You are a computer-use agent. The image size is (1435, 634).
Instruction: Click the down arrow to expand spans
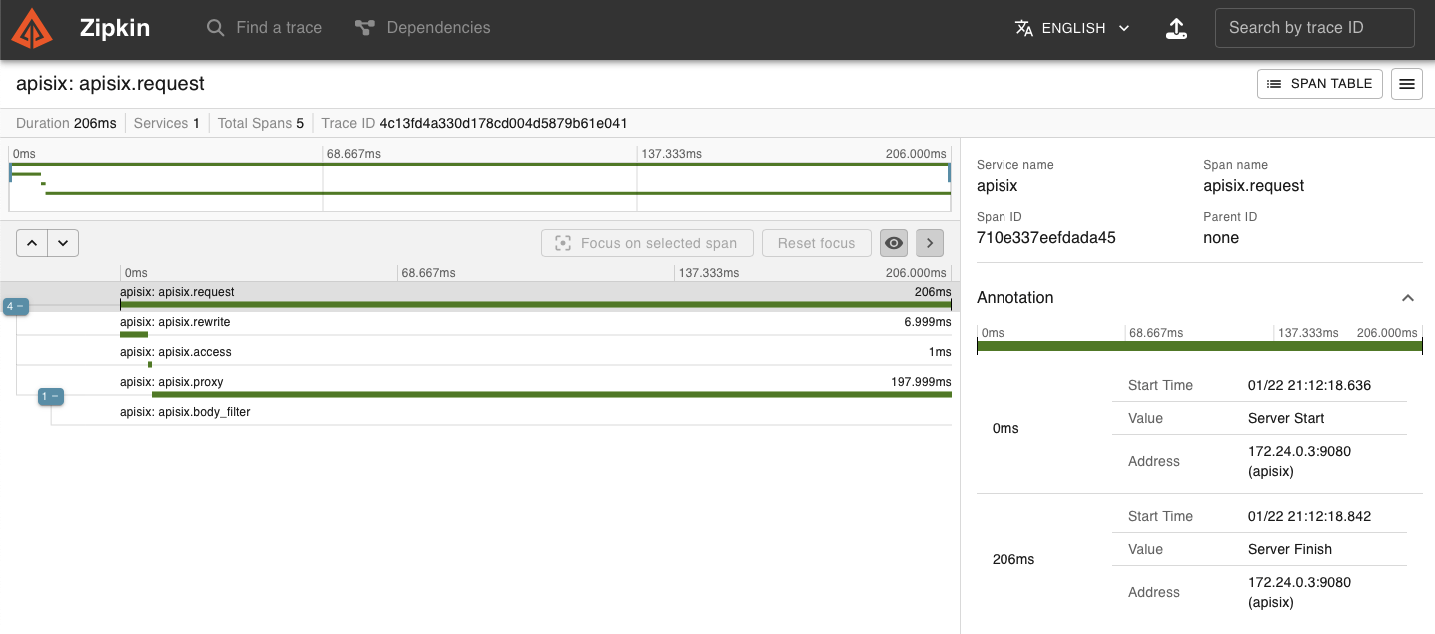click(63, 243)
